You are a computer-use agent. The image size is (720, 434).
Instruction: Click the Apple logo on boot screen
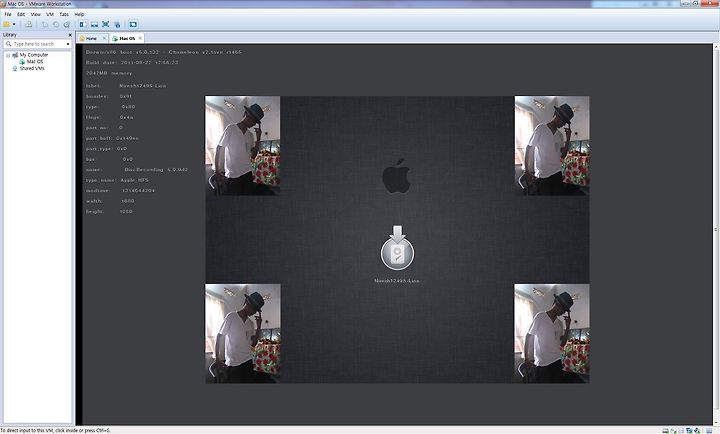pyautogui.click(x=396, y=176)
